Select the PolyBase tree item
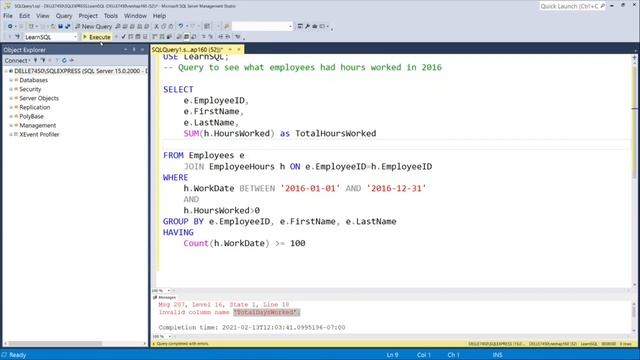 [31, 116]
